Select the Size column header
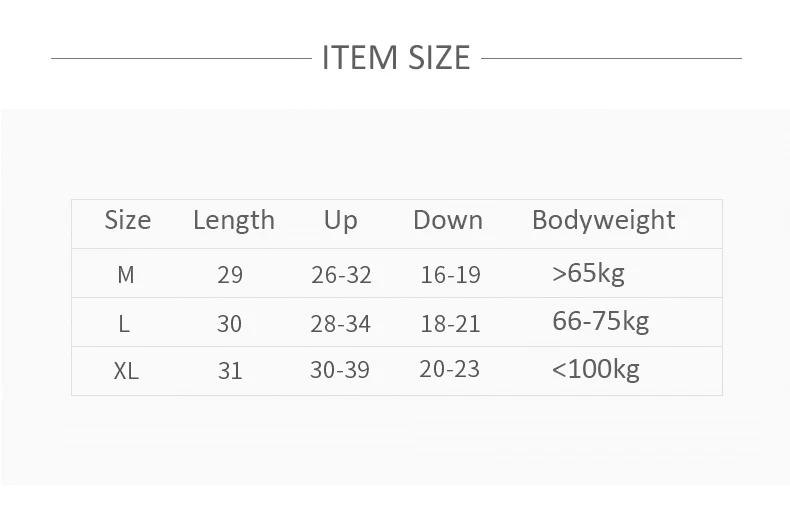790x521 pixels. click(127, 220)
